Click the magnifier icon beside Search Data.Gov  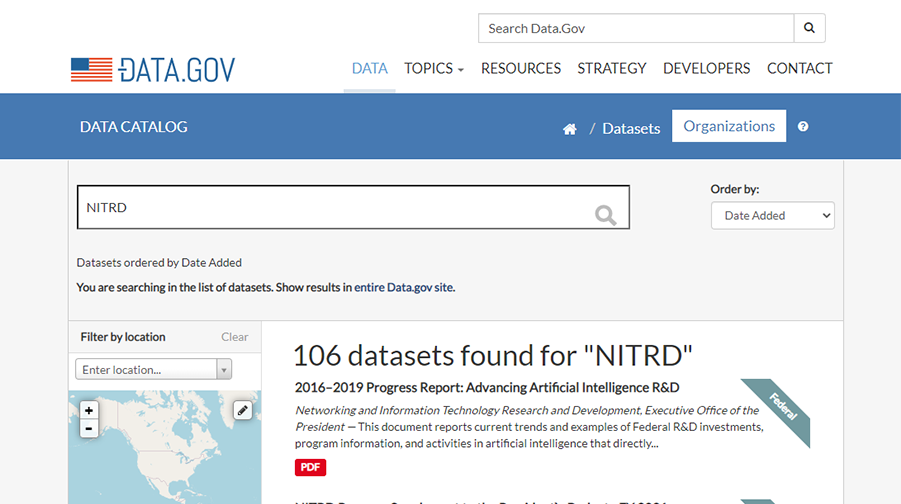pyautogui.click(x=809, y=28)
